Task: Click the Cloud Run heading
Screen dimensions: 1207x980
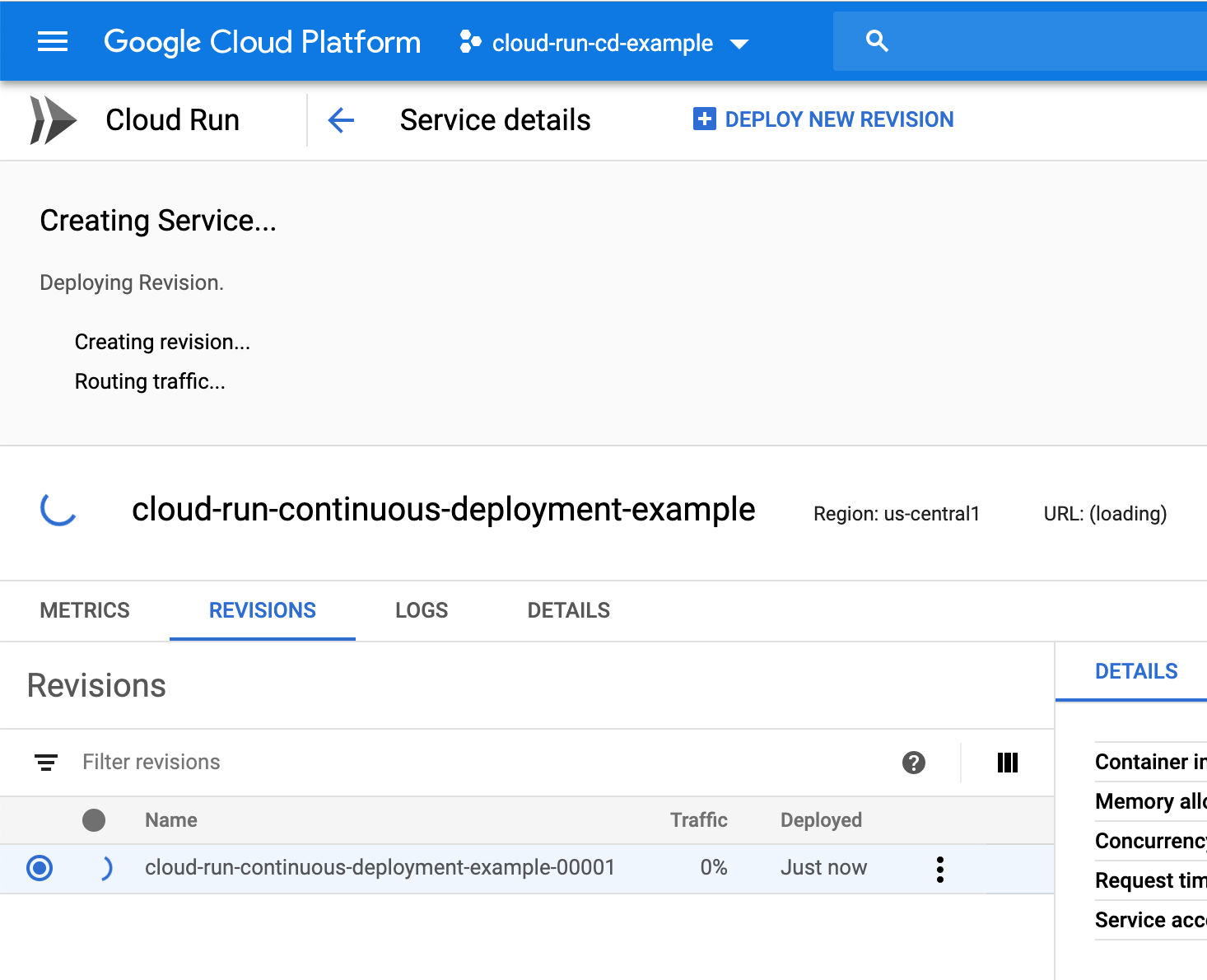Action: [x=173, y=120]
